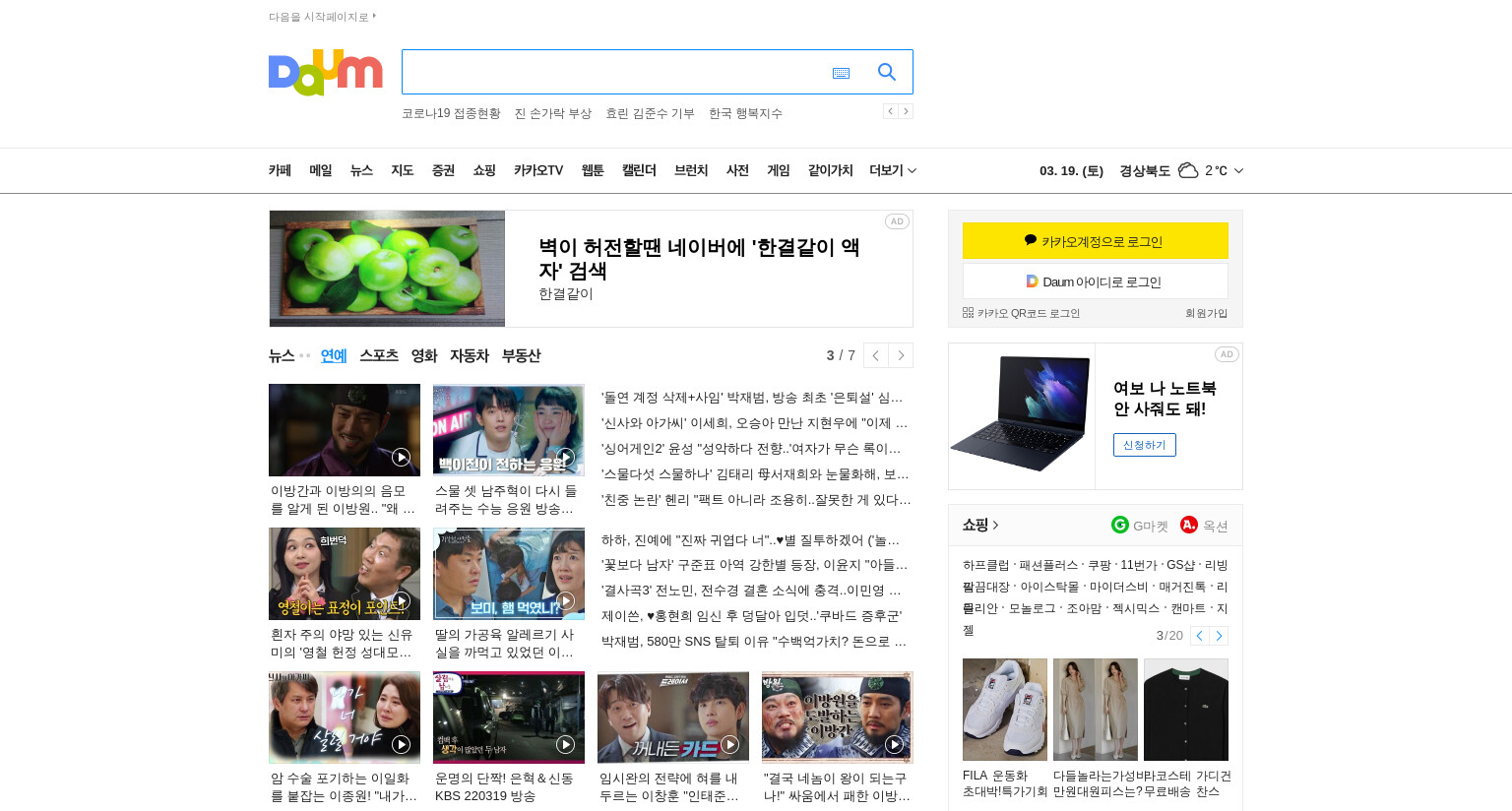Open the 같이가치 menu item
This screenshot has height=811, width=1512.
pyautogui.click(x=831, y=170)
